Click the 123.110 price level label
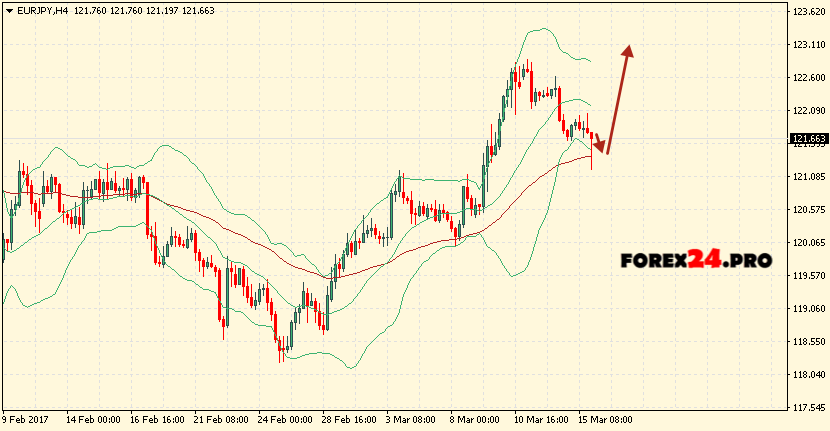 coord(808,45)
